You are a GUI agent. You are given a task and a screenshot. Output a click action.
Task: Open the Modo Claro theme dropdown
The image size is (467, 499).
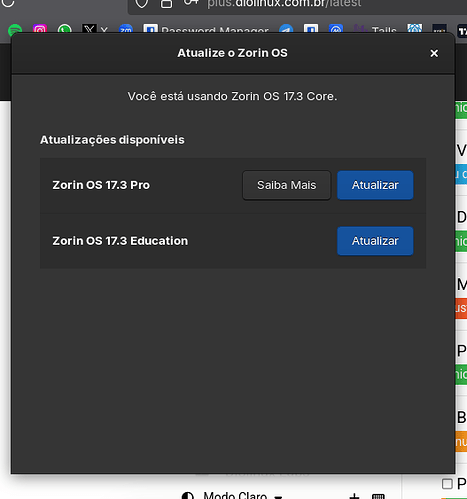tap(243, 496)
